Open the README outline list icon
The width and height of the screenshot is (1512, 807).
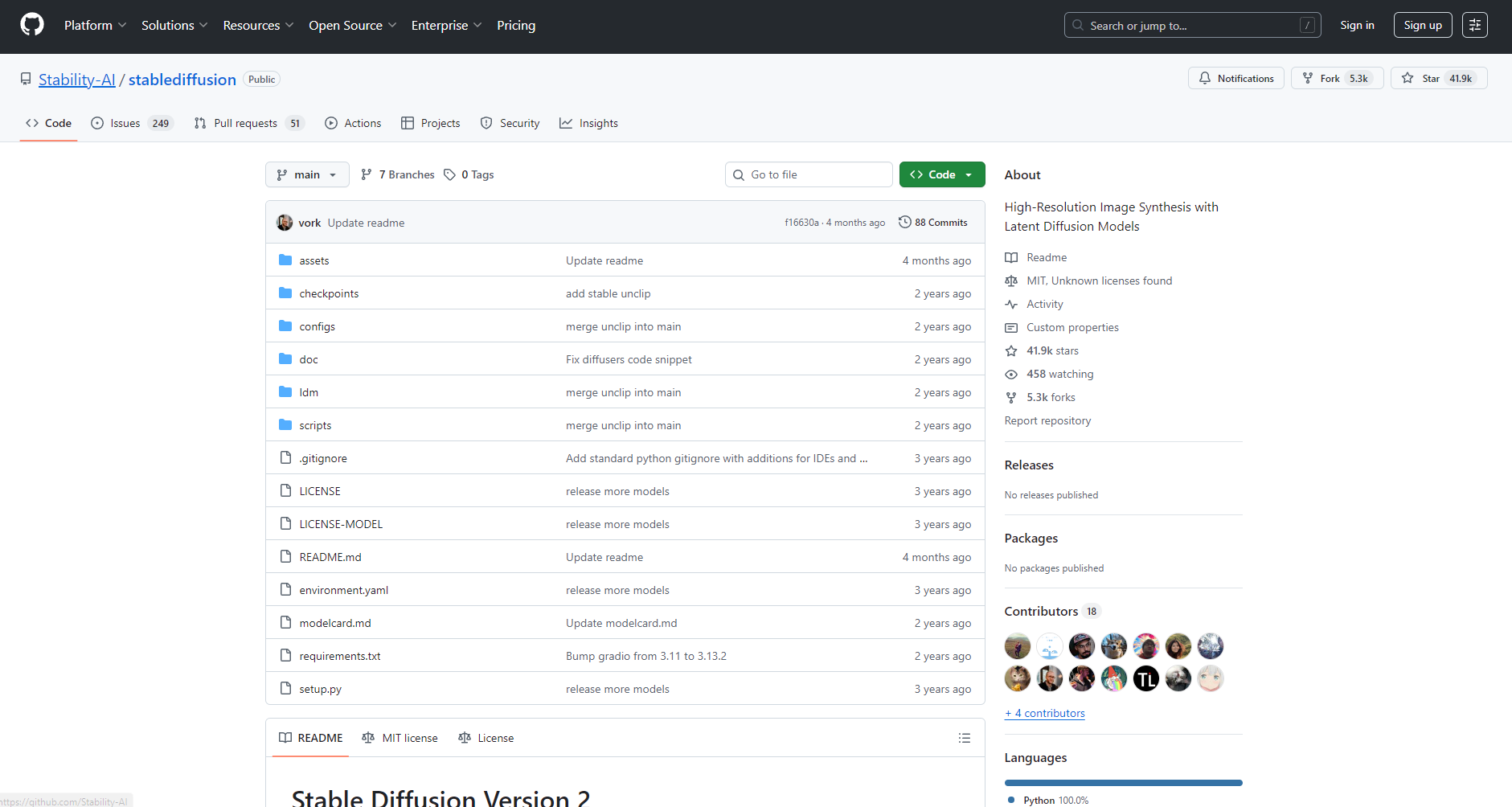pos(965,738)
